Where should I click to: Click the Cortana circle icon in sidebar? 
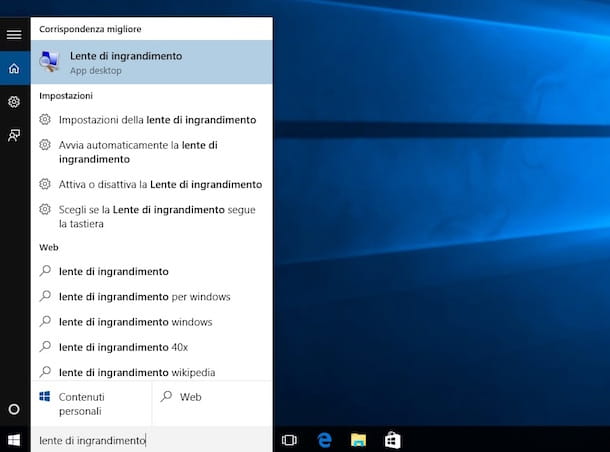tap(14, 409)
